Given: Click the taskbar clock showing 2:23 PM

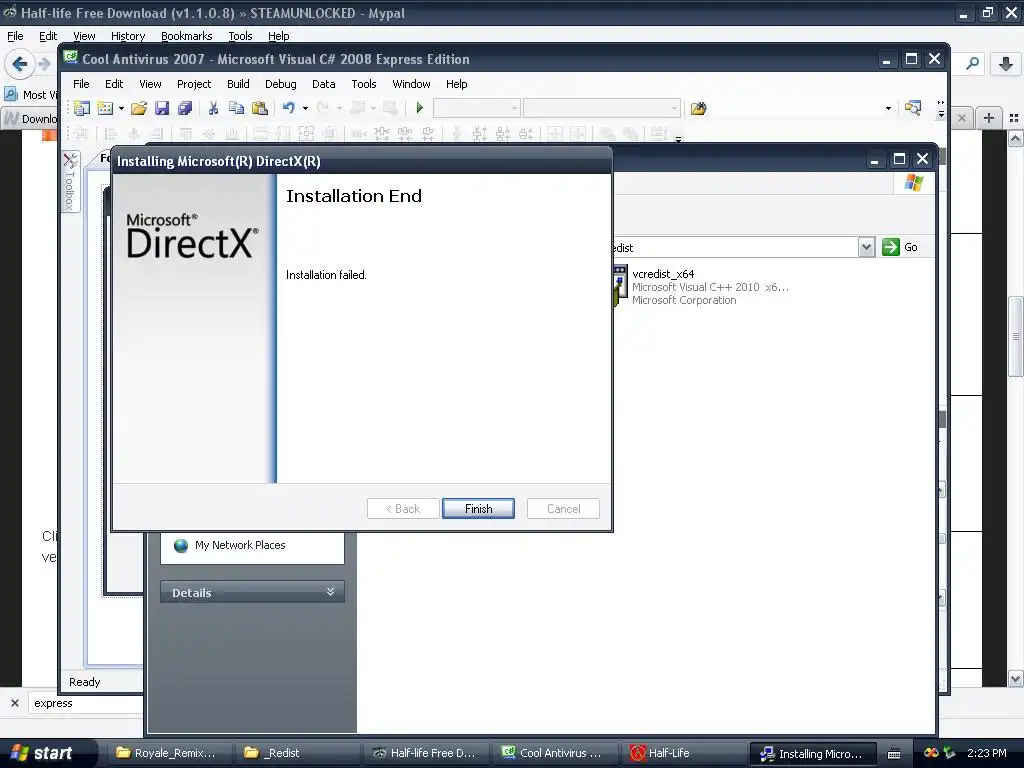Looking at the screenshot, I should [x=987, y=753].
